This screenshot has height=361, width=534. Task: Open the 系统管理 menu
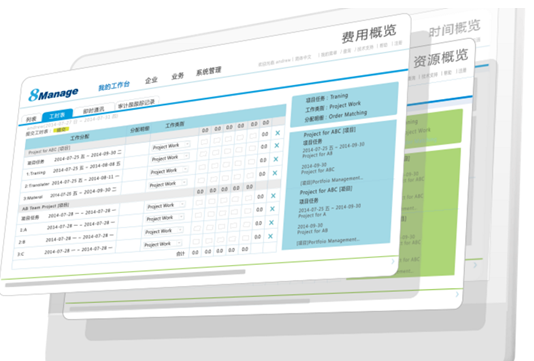coord(209,71)
